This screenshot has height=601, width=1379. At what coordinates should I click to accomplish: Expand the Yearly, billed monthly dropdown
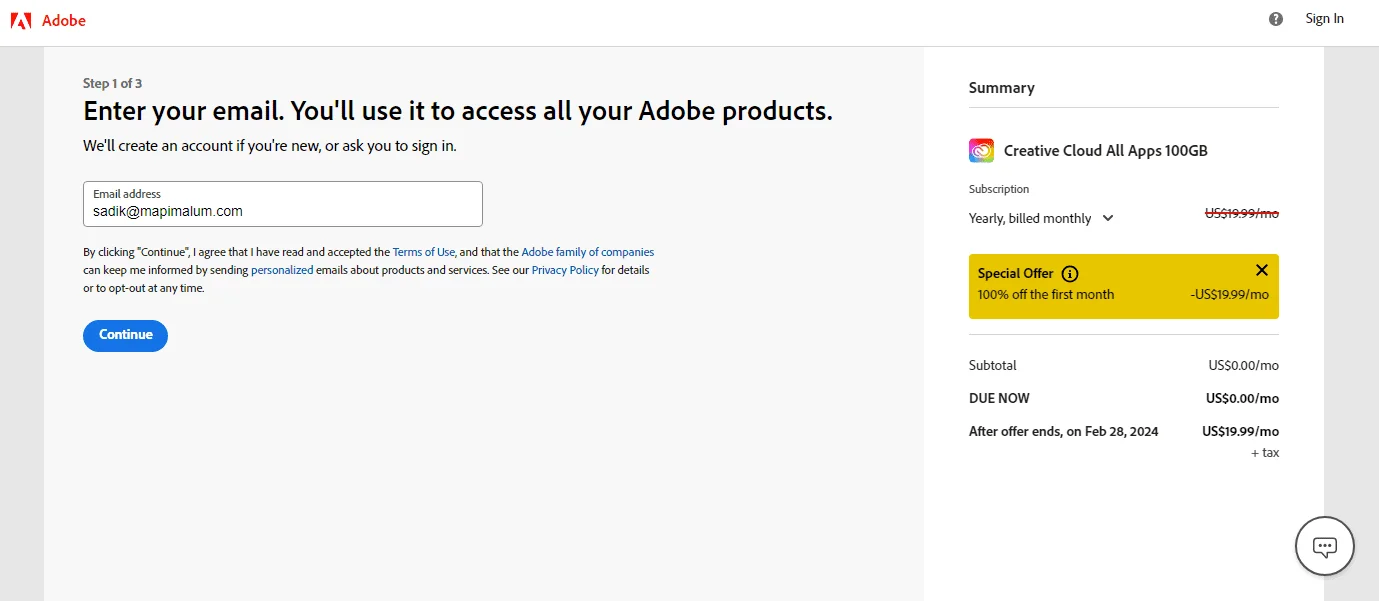click(1041, 218)
